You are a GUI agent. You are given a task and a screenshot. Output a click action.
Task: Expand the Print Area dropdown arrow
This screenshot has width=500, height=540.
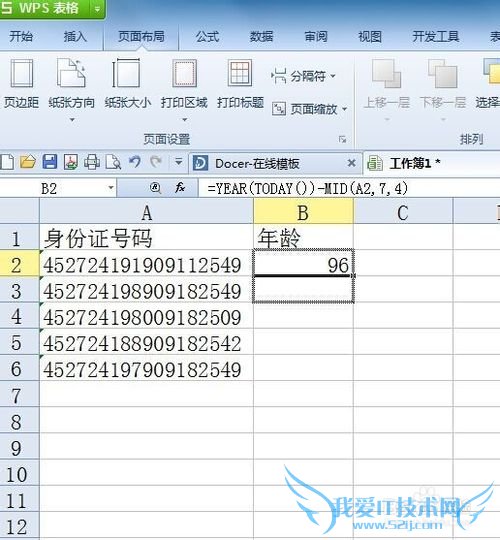(x=185, y=120)
